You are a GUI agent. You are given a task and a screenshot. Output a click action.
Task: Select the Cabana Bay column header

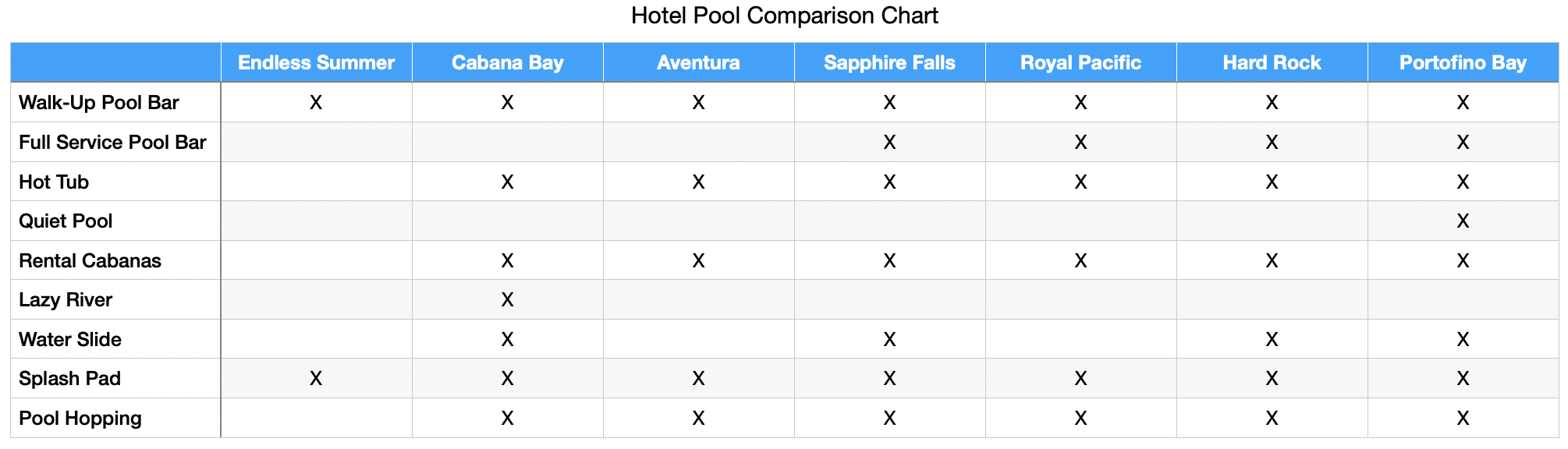point(507,62)
